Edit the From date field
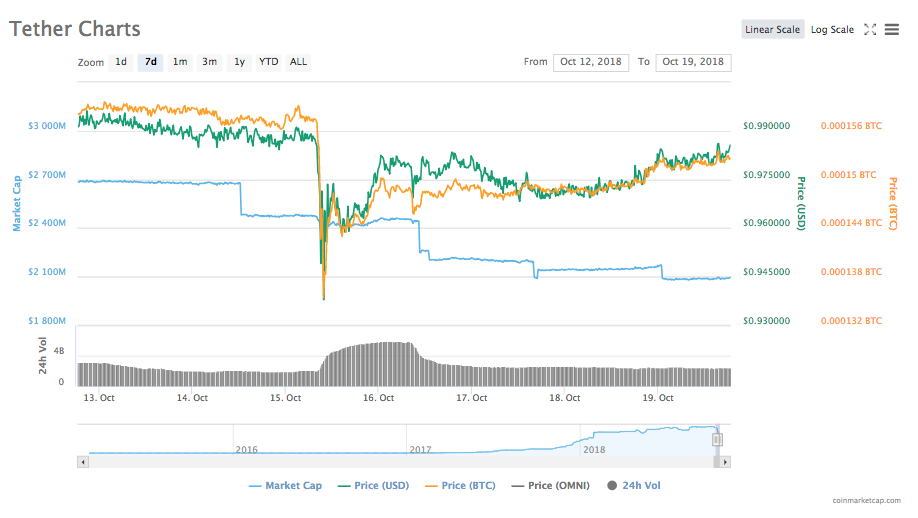The height and width of the screenshot is (518, 918). (591, 62)
